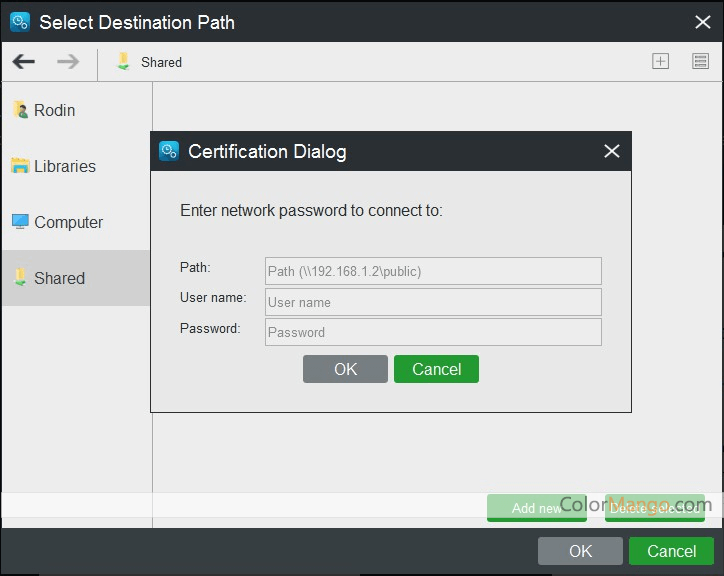724x576 pixels.
Task: Click the Path input field
Action: click(x=433, y=271)
